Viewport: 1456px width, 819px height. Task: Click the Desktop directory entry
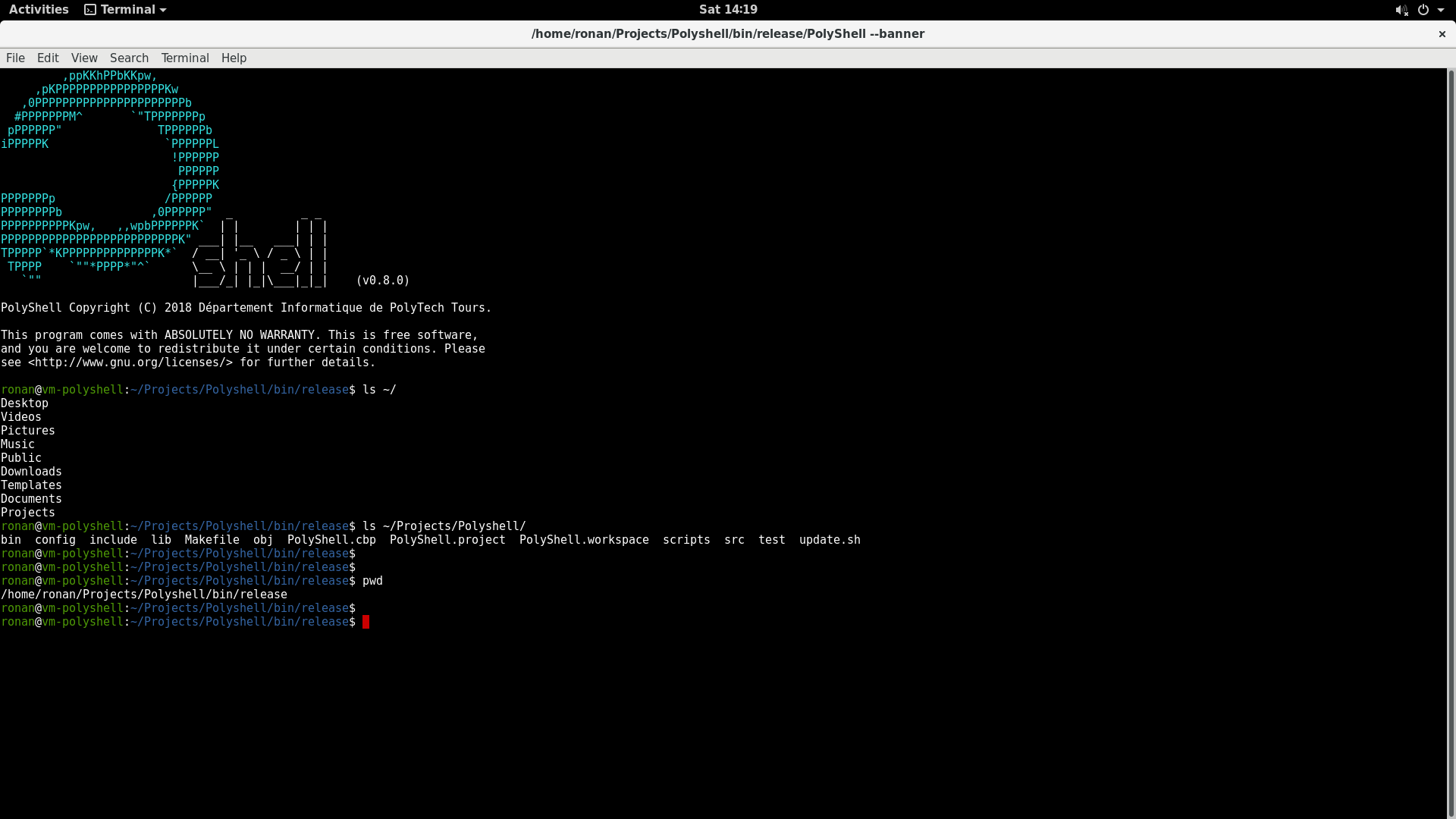coord(24,403)
